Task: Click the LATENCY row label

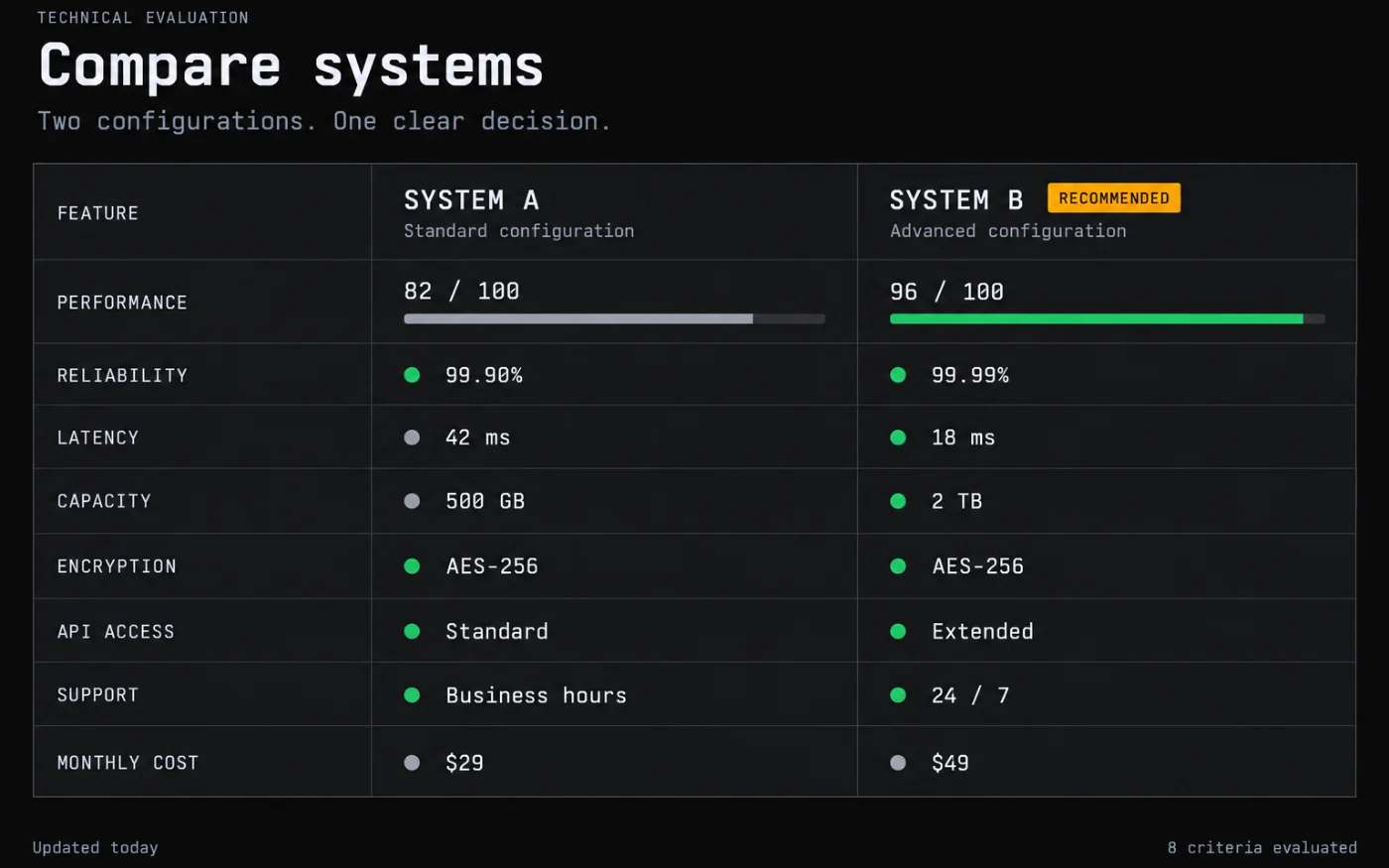Action: click(x=97, y=437)
